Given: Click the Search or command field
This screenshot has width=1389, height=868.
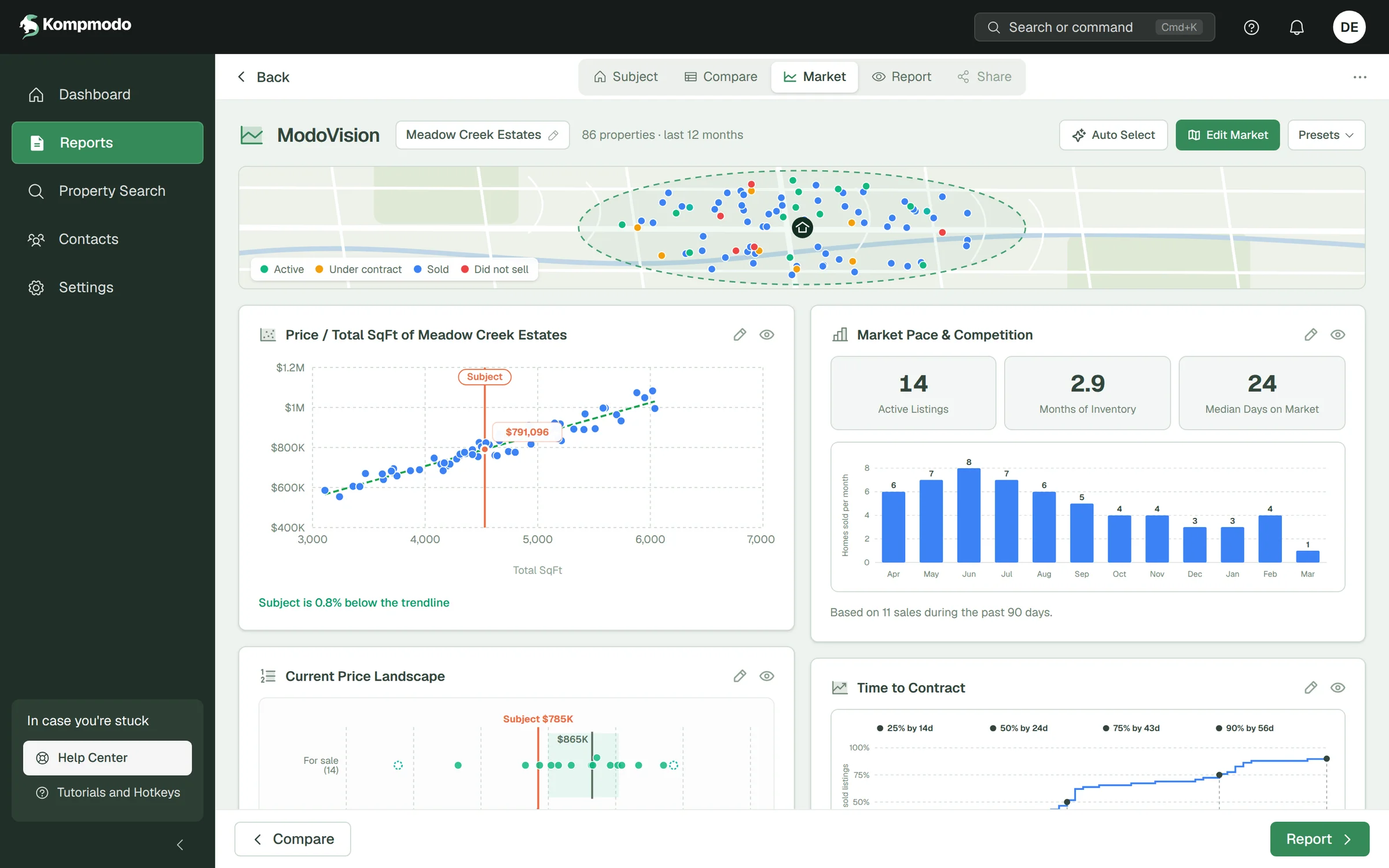Looking at the screenshot, I should point(1094,27).
